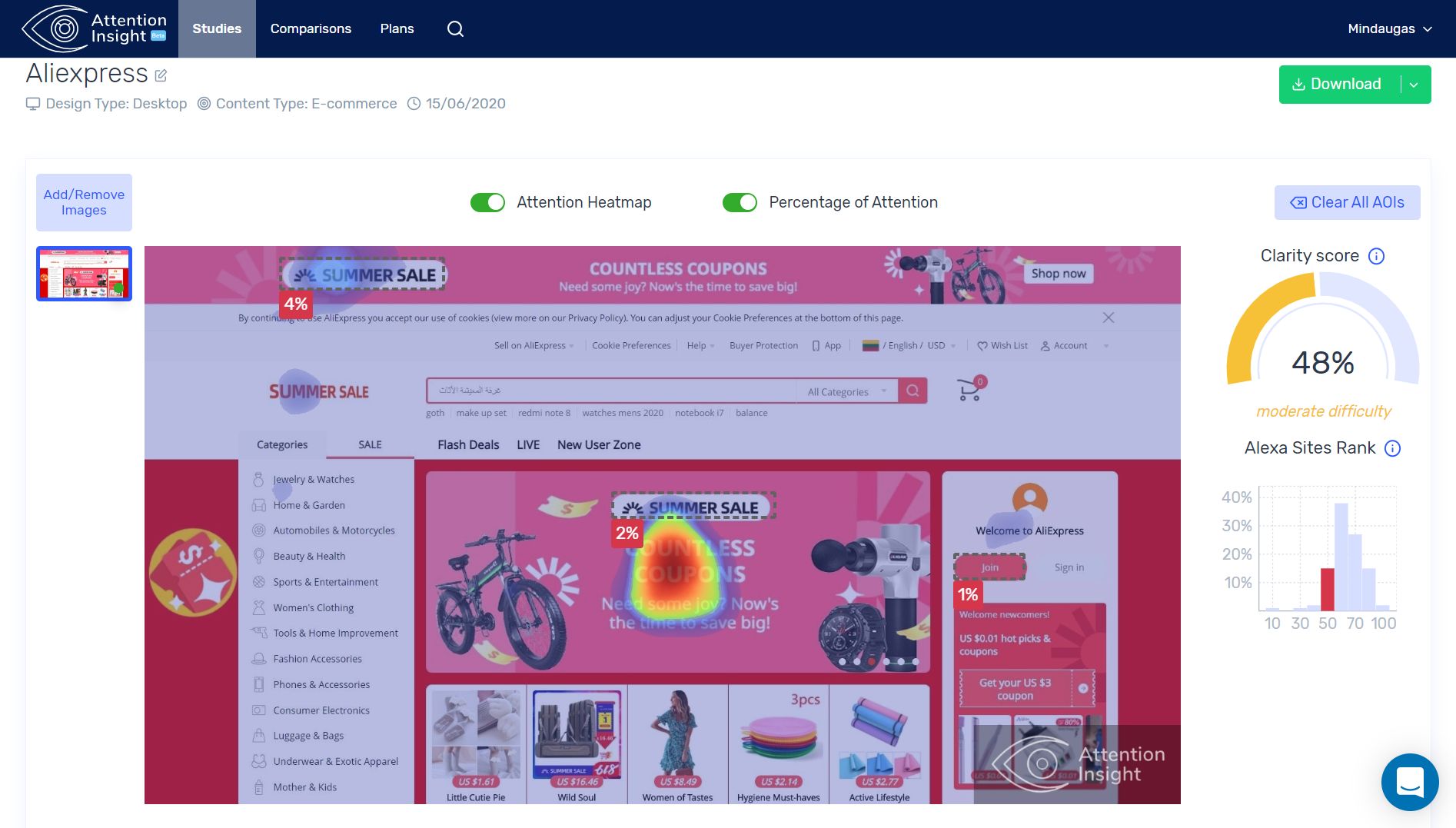Screen dimensions: 1456x828
Task: Click the Luggage & Bags category icon
Action: 258,736
